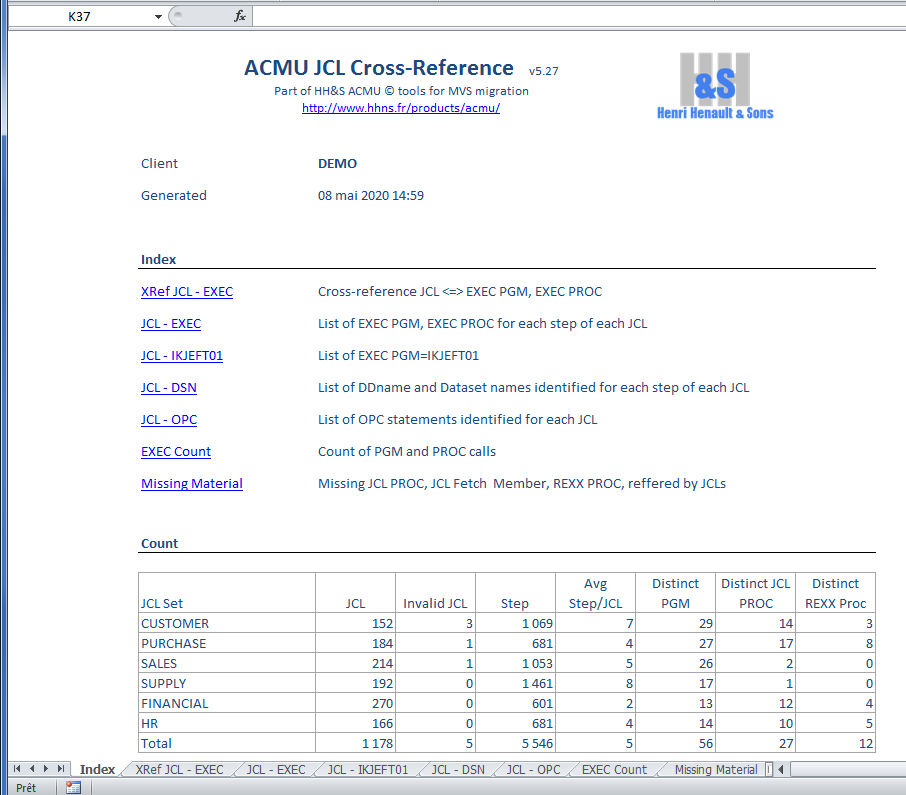
Task: Click the horizontal scrollbar left arrow
Action: [x=781, y=769]
